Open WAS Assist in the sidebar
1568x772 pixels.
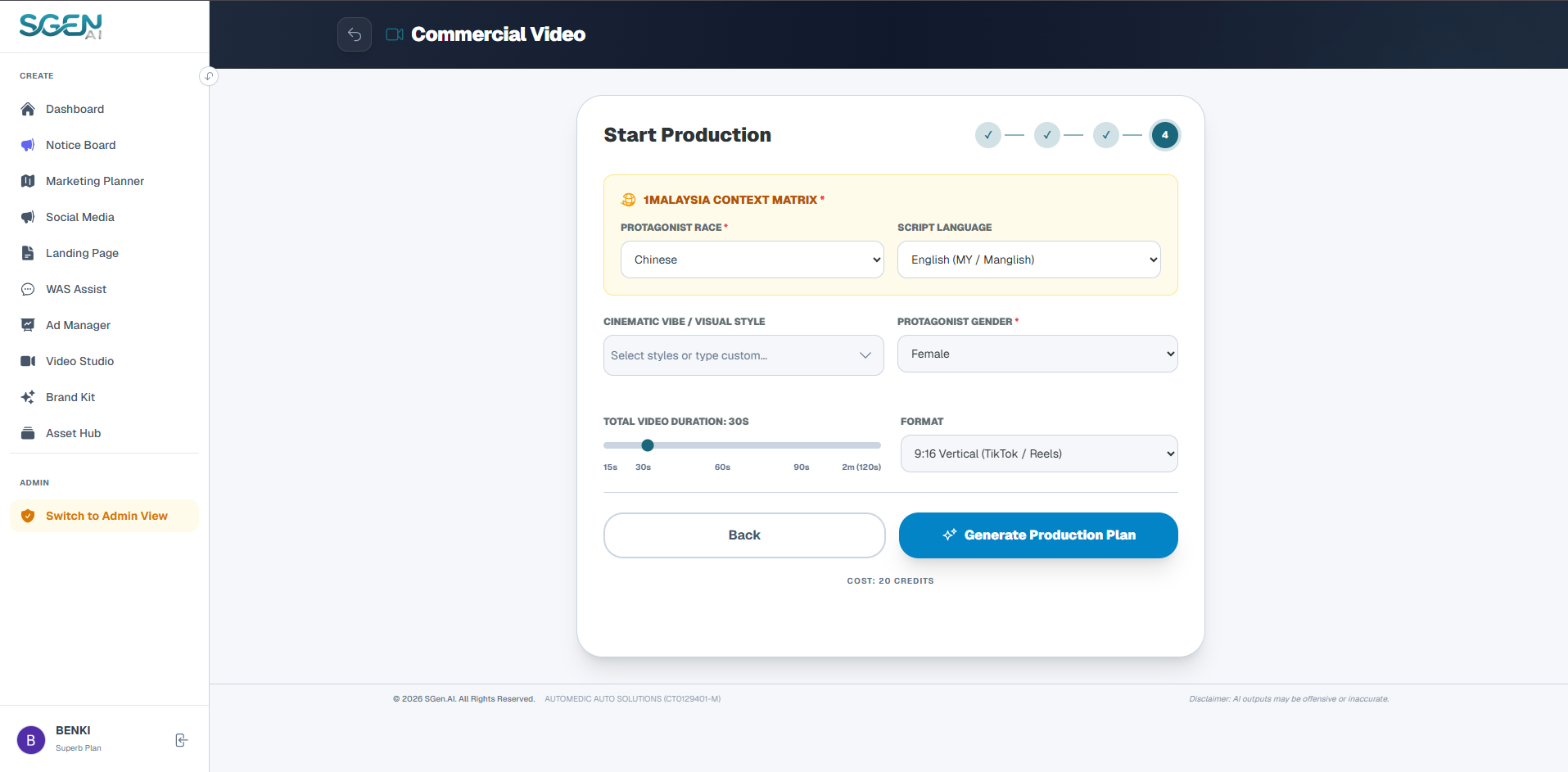pyautogui.click(x=104, y=289)
